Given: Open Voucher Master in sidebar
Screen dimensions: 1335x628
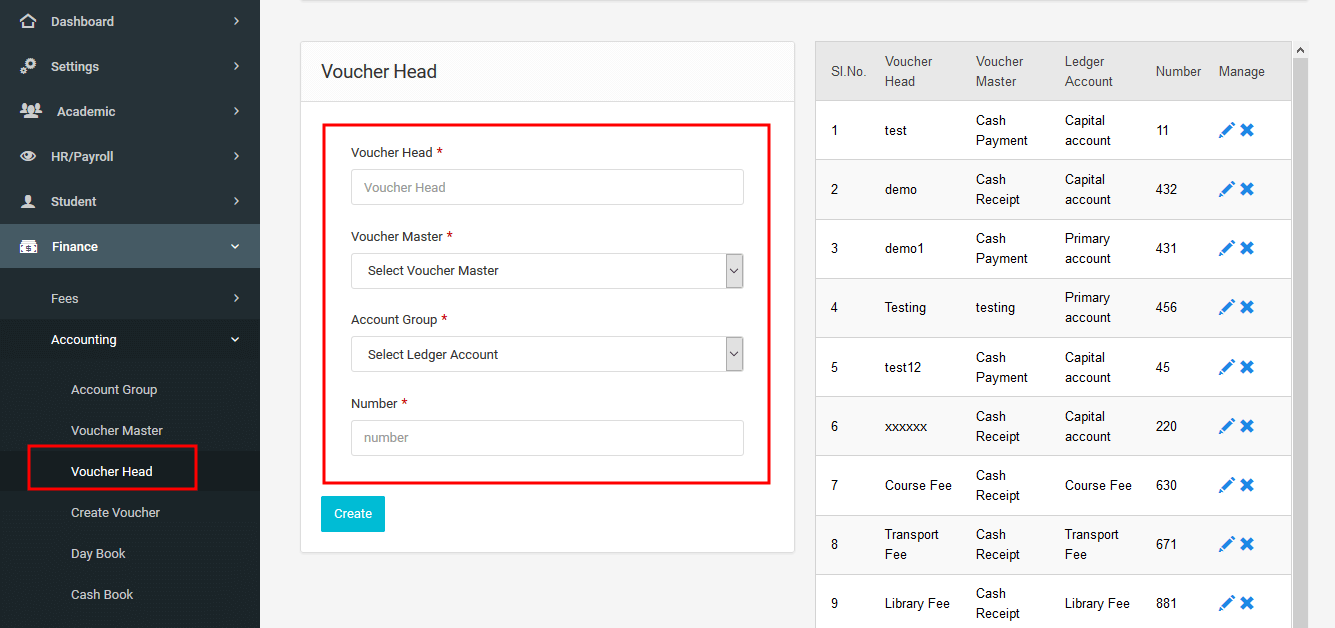Looking at the screenshot, I should point(117,431).
